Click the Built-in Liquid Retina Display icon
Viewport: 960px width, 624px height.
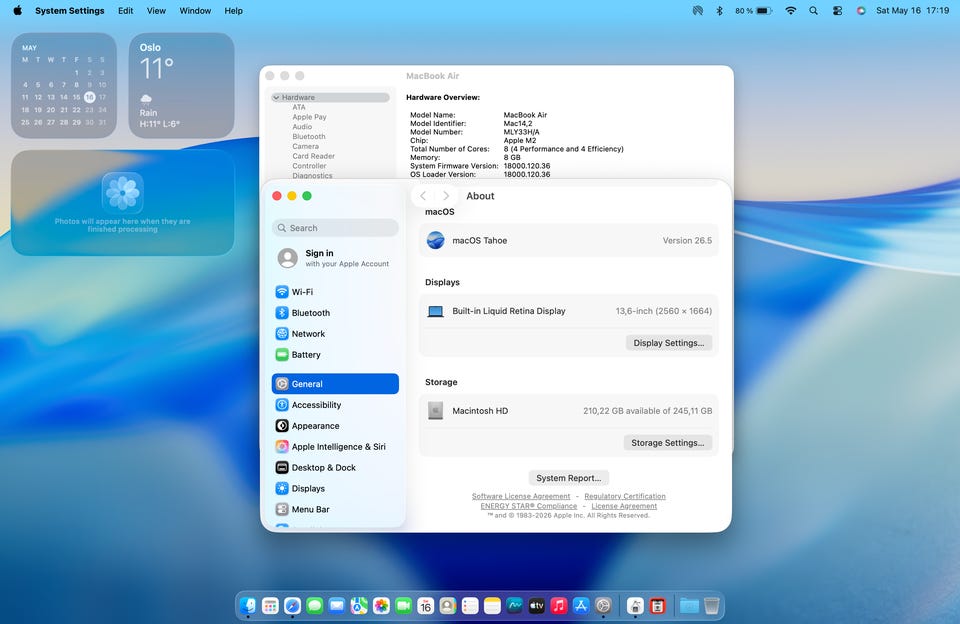(x=435, y=312)
